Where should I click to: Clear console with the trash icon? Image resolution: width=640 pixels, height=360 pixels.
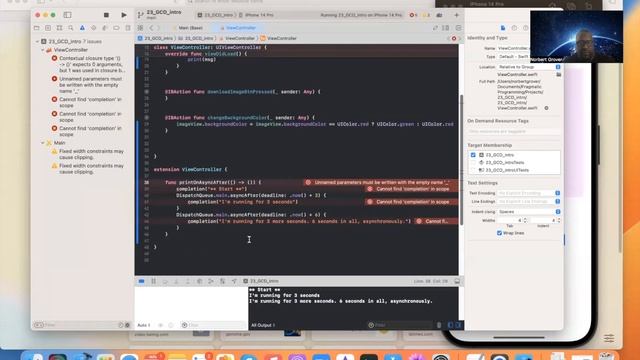point(439,325)
